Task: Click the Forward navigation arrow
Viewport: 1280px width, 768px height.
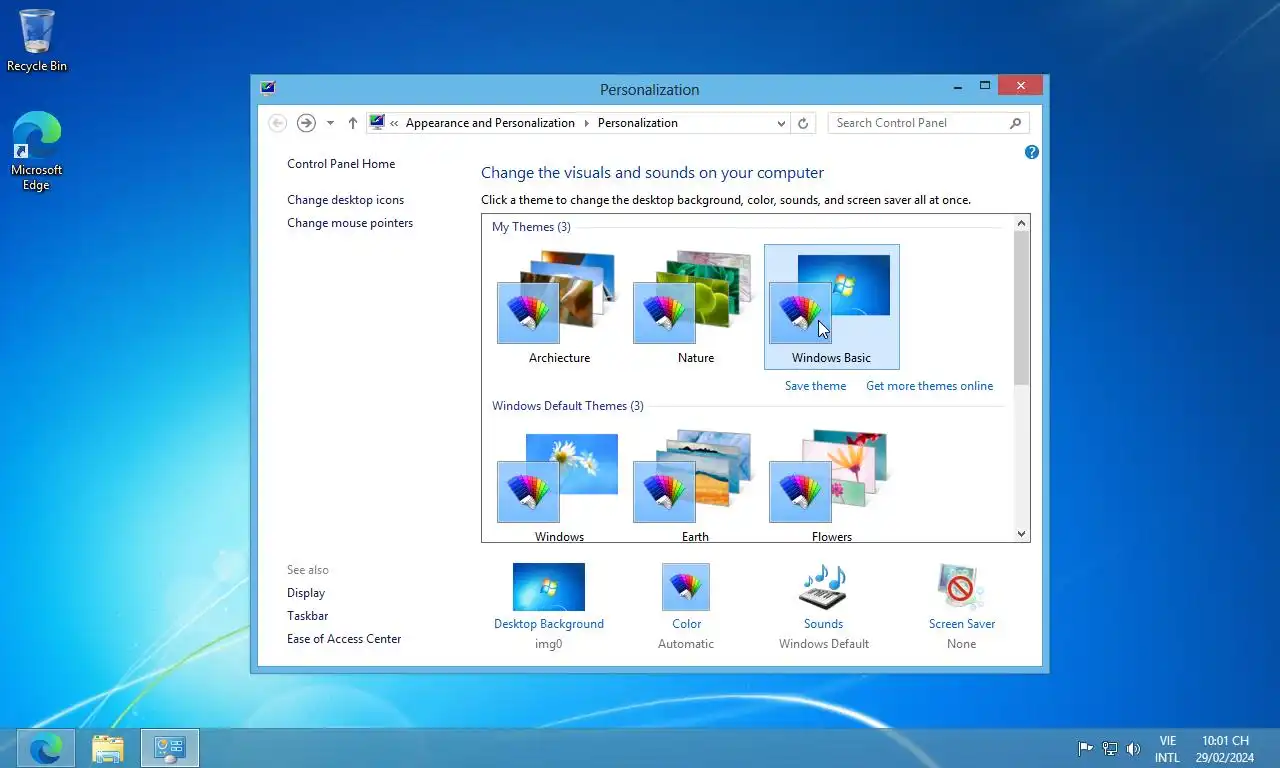Action: click(x=306, y=123)
